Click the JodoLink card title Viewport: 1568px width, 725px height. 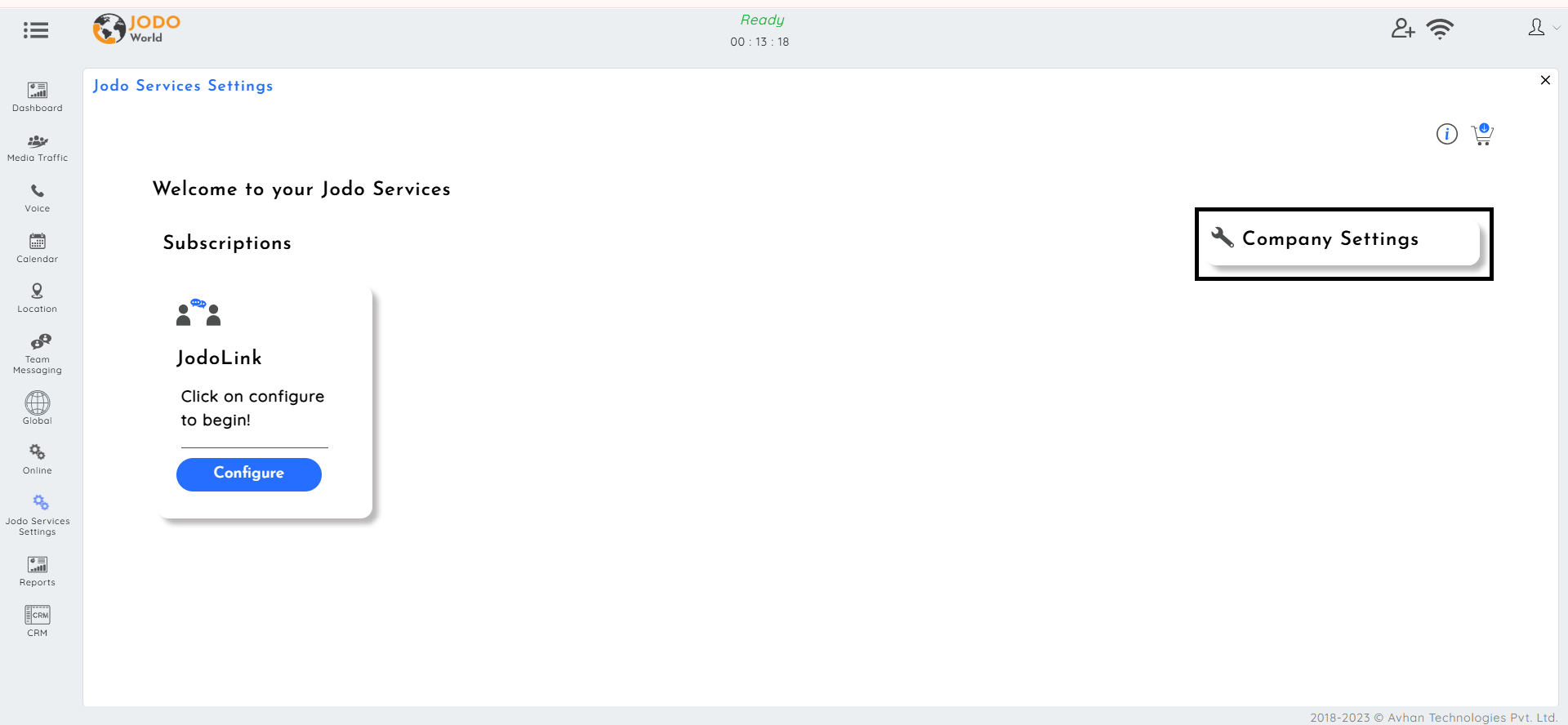pyautogui.click(x=220, y=358)
